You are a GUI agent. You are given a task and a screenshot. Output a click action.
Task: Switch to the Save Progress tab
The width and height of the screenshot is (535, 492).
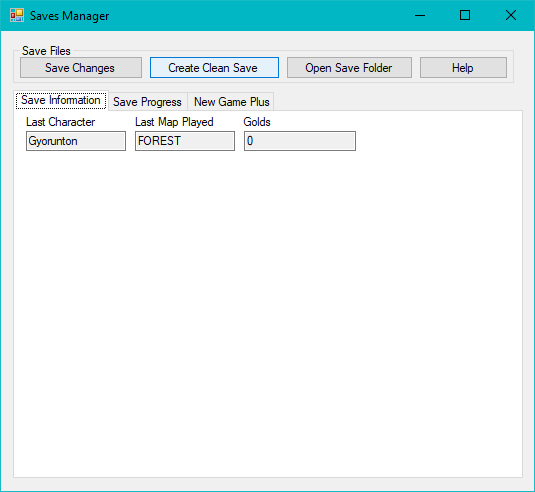pos(147,102)
